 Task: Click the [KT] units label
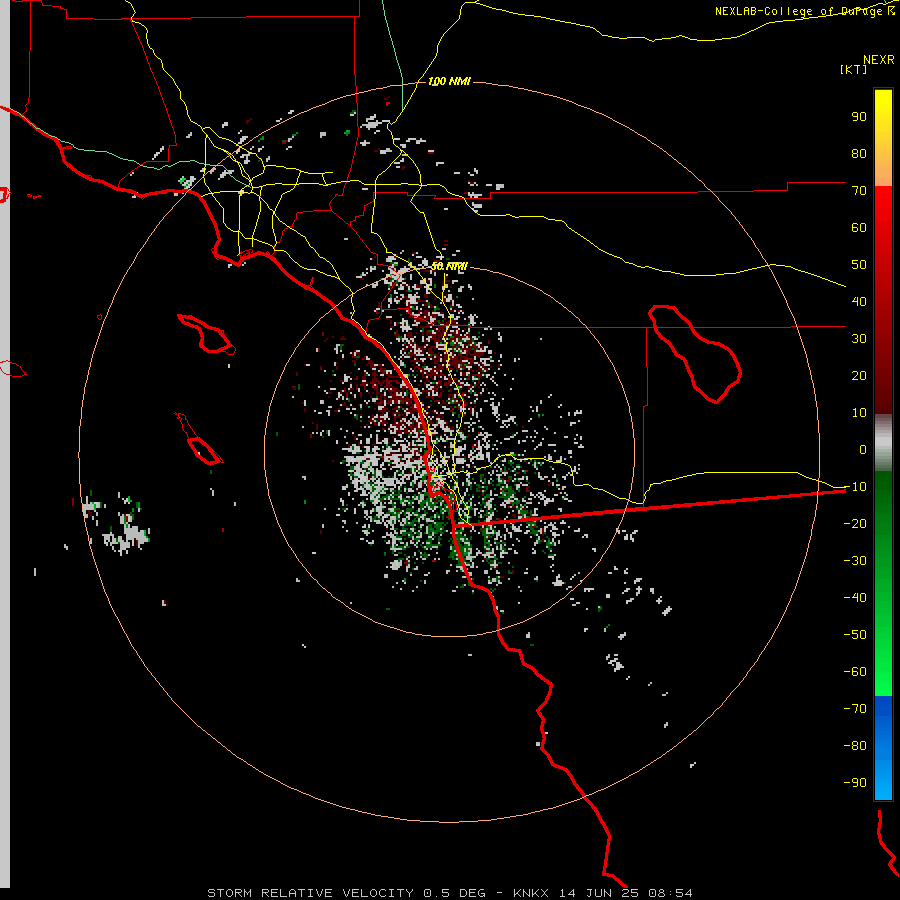(x=854, y=69)
